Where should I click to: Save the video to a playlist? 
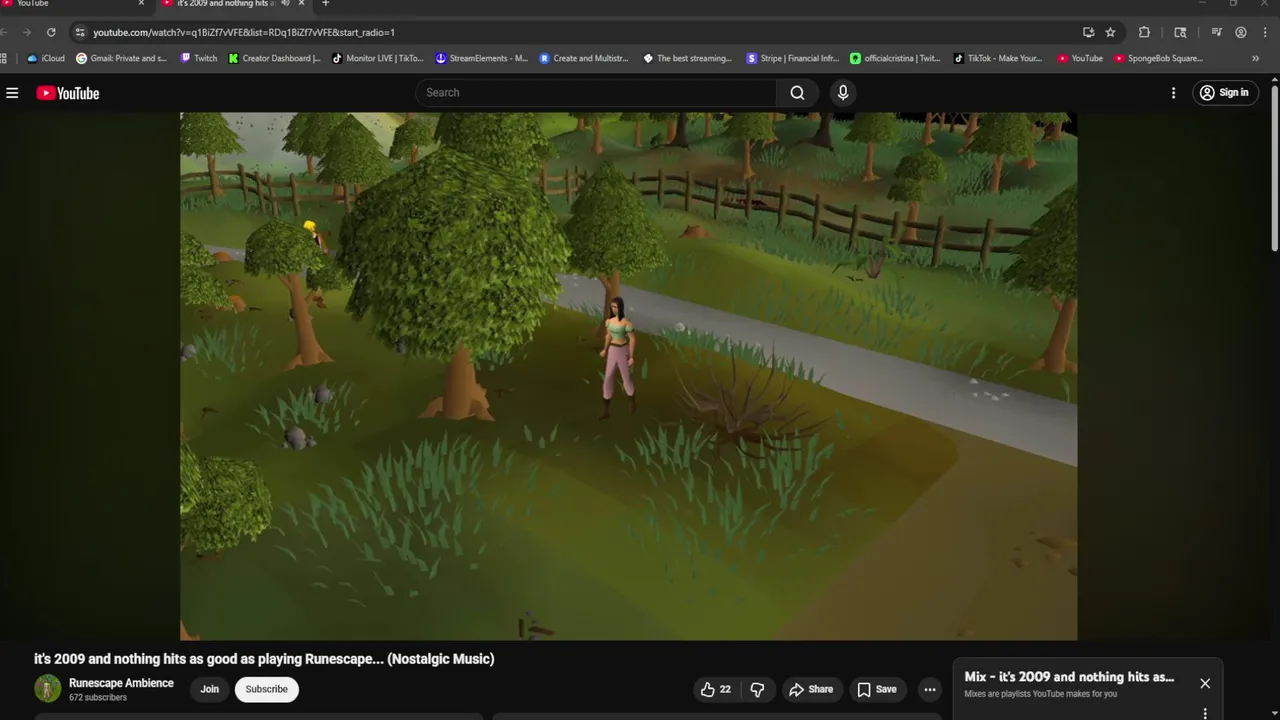pyautogui.click(x=877, y=689)
